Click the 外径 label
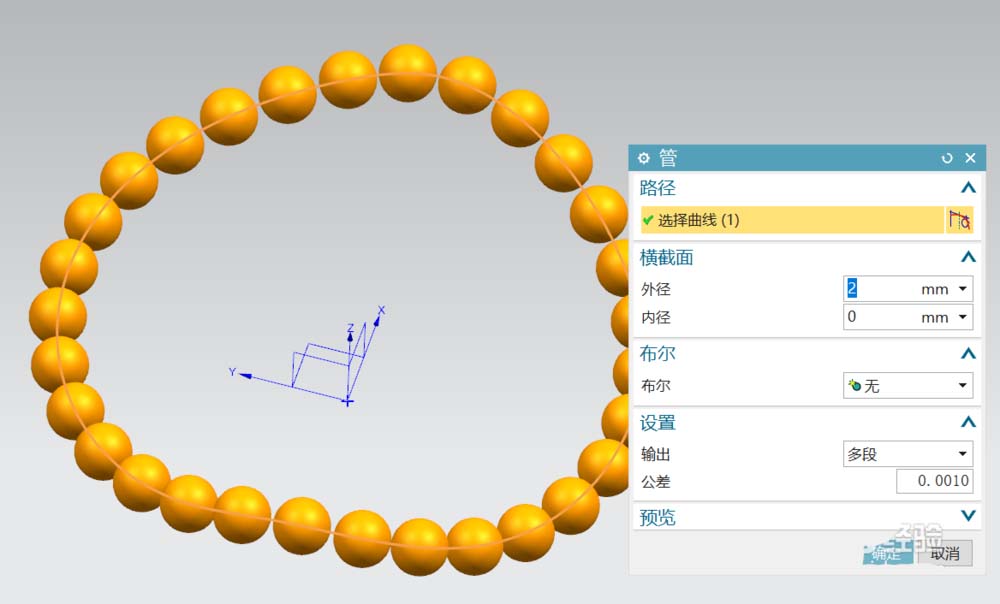 pos(656,290)
